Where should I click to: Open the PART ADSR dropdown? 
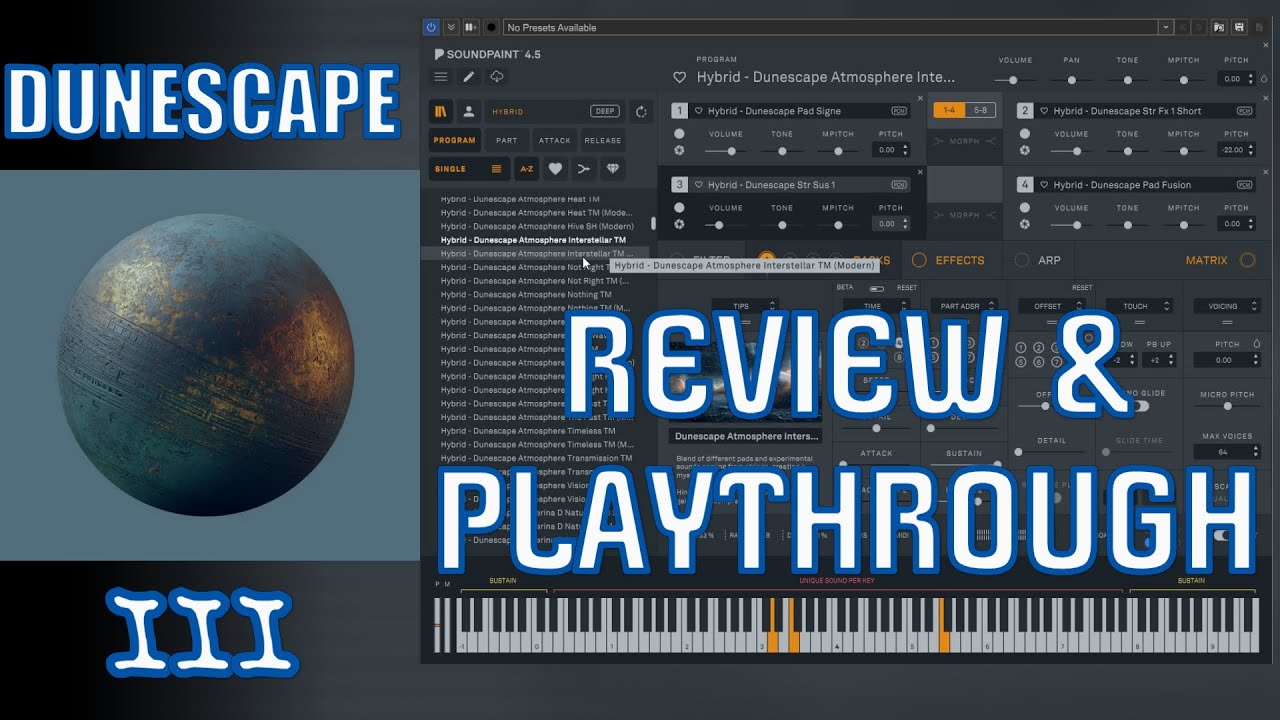[x=964, y=306]
